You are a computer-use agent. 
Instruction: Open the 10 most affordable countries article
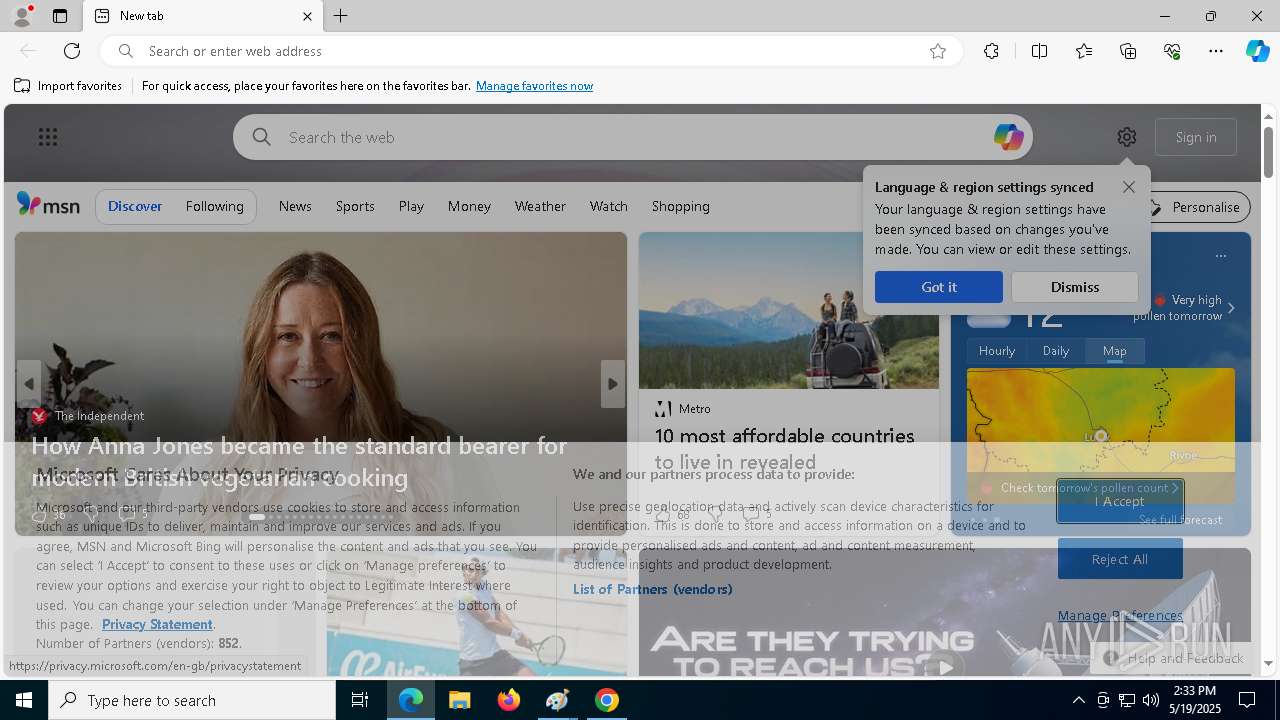click(x=785, y=449)
